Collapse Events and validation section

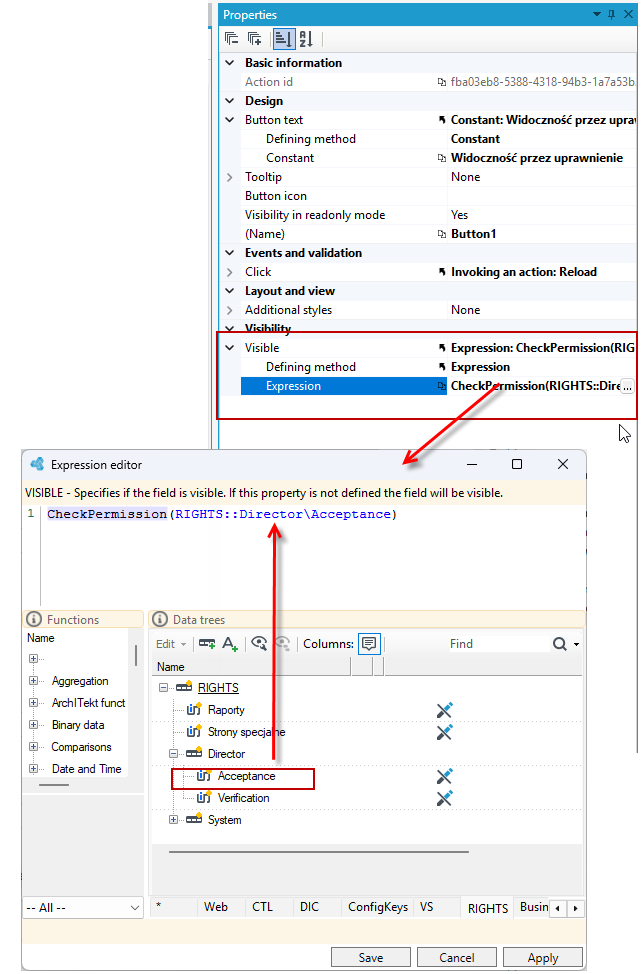point(230,253)
